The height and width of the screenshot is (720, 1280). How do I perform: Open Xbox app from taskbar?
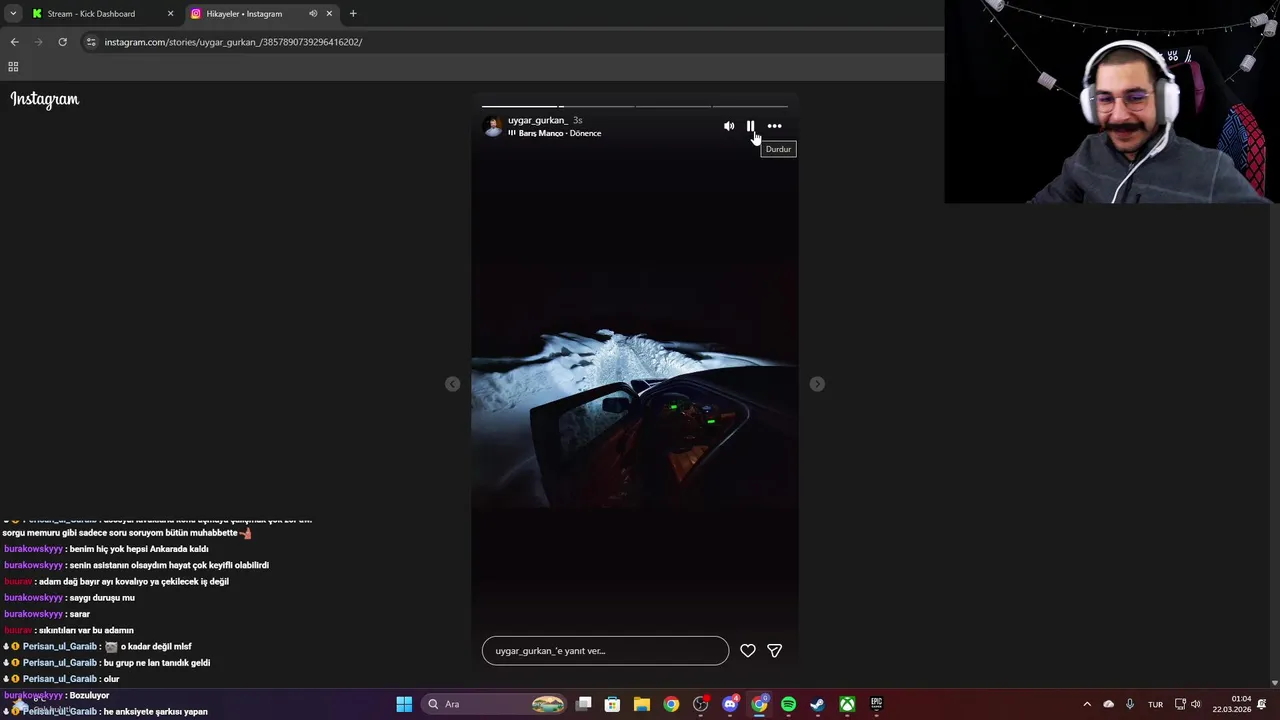tap(847, 704)
